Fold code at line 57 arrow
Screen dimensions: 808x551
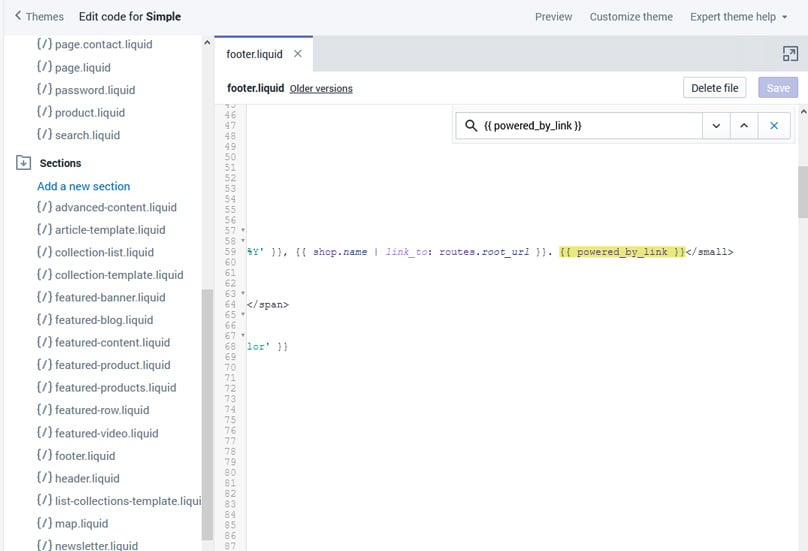point(243,231)
